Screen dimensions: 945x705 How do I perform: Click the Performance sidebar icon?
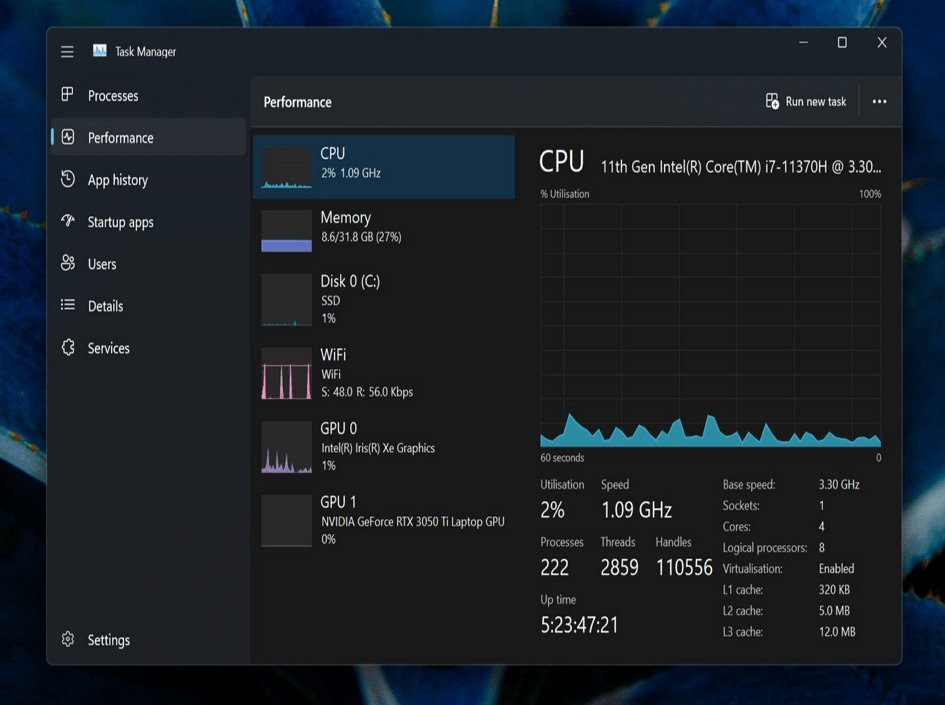point(68,137)
